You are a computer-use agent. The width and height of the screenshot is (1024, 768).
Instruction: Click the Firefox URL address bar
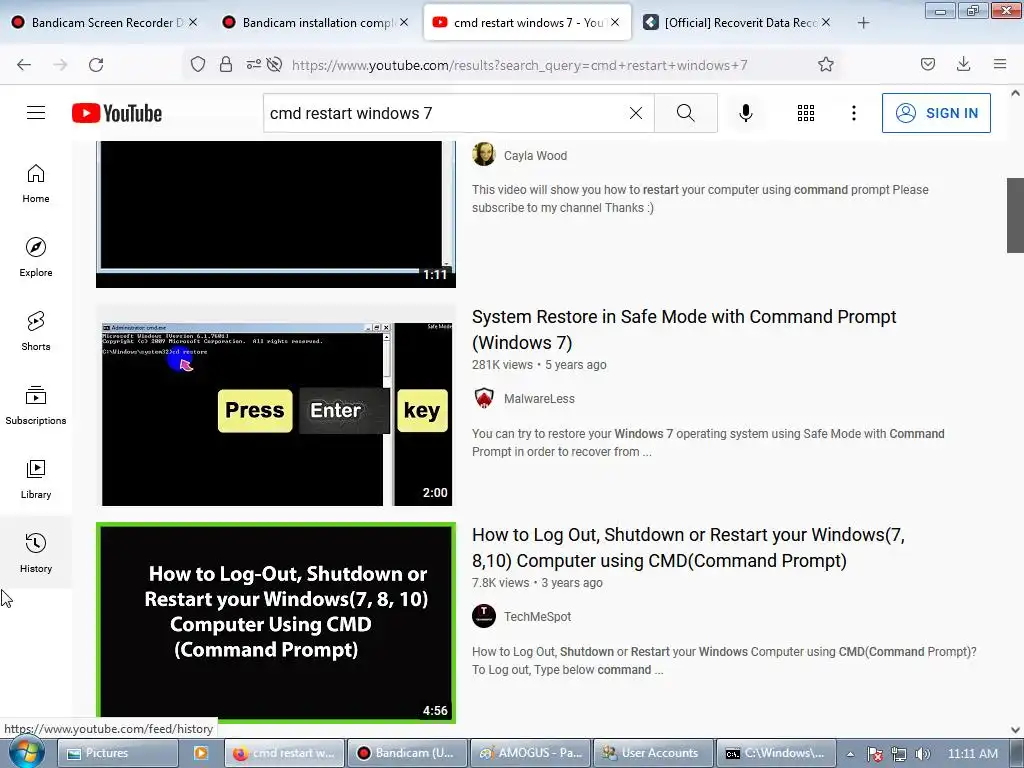519,65
